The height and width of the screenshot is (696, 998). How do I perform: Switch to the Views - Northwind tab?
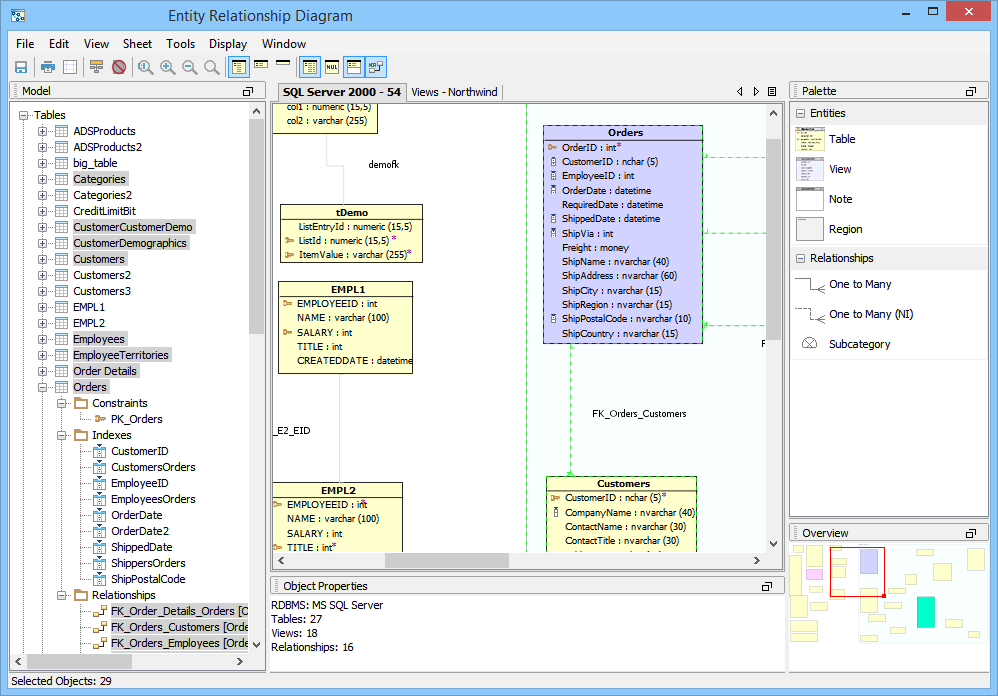[454, 92]
